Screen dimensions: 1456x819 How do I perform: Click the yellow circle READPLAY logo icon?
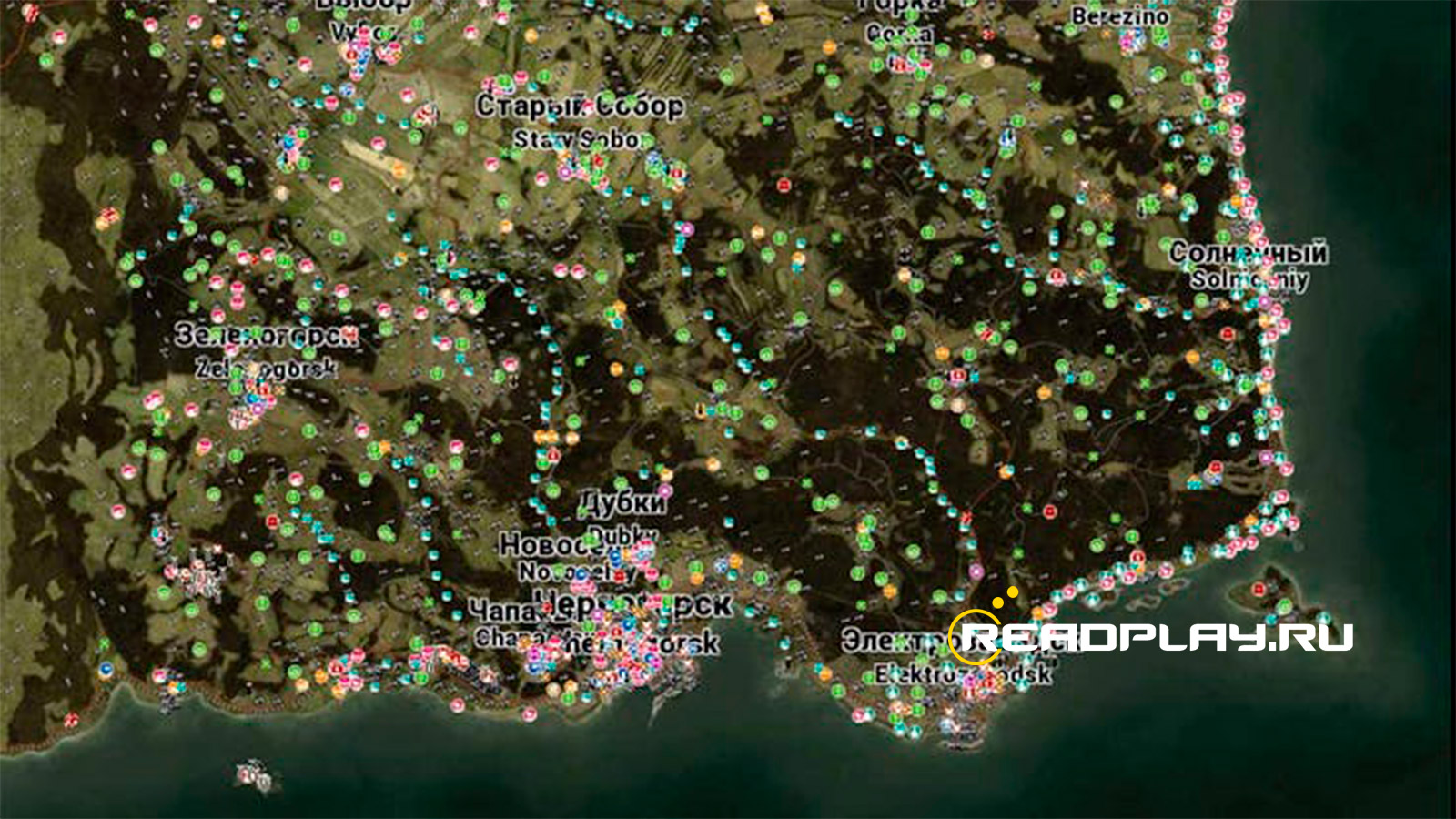(974, 637)
